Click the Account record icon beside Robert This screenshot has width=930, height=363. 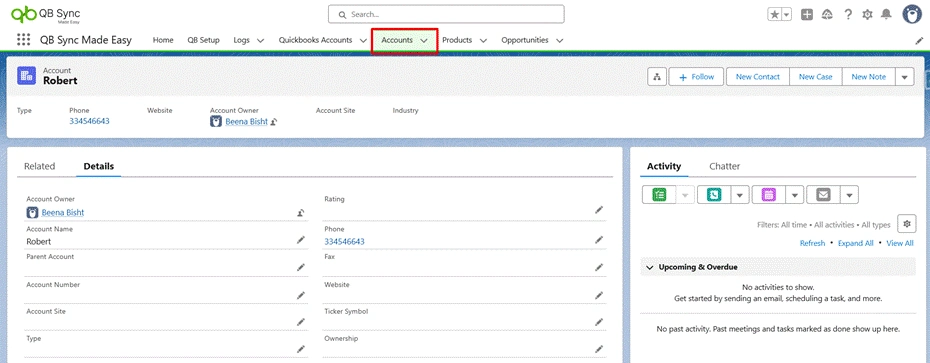pyautogui.click(x=27, y=75)
